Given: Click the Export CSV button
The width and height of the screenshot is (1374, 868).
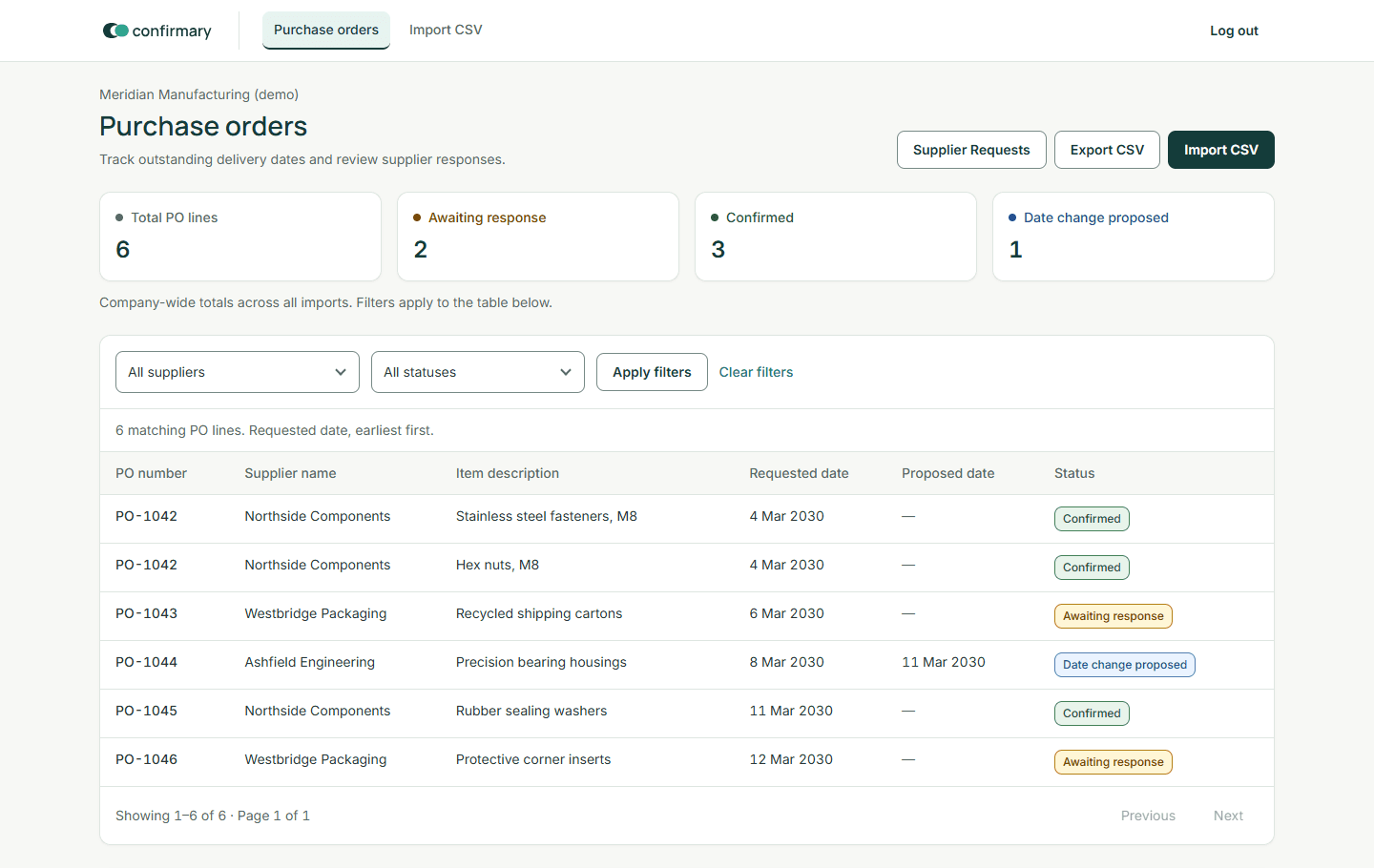Looking at the screenshot, I should 1107,150.
